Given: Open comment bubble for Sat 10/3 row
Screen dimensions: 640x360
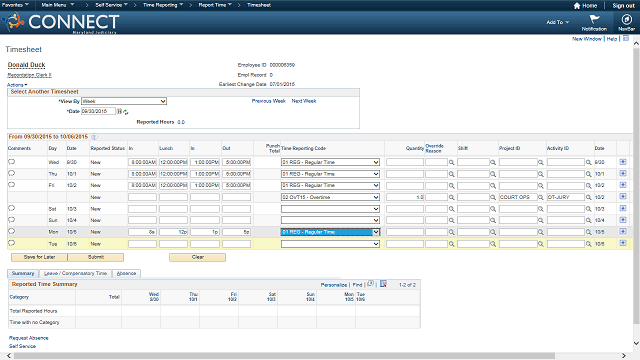Looking at the screenshot, I should (11, 208).
